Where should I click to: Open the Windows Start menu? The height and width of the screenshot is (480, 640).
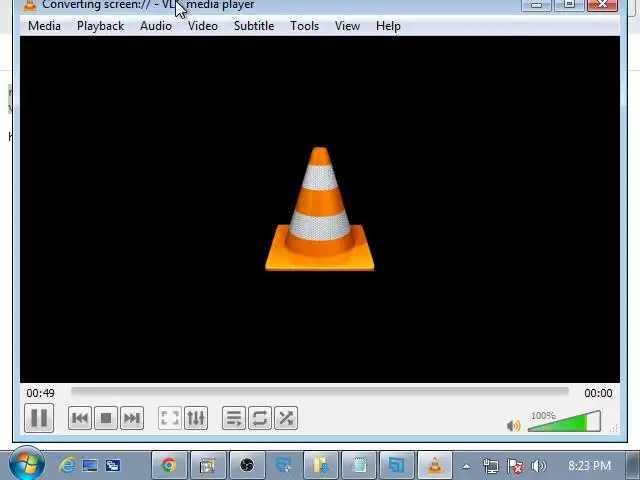click(x=27, y=465)
